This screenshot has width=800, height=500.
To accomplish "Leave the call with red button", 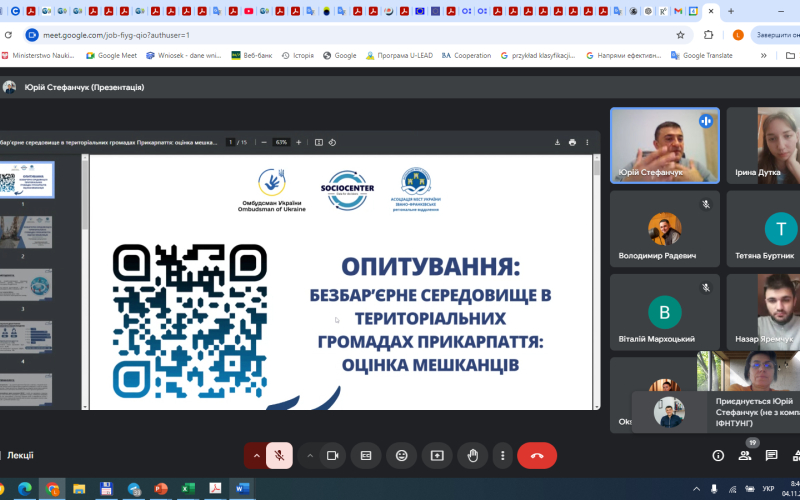I will pyautogui.click(x=537, y=456).
